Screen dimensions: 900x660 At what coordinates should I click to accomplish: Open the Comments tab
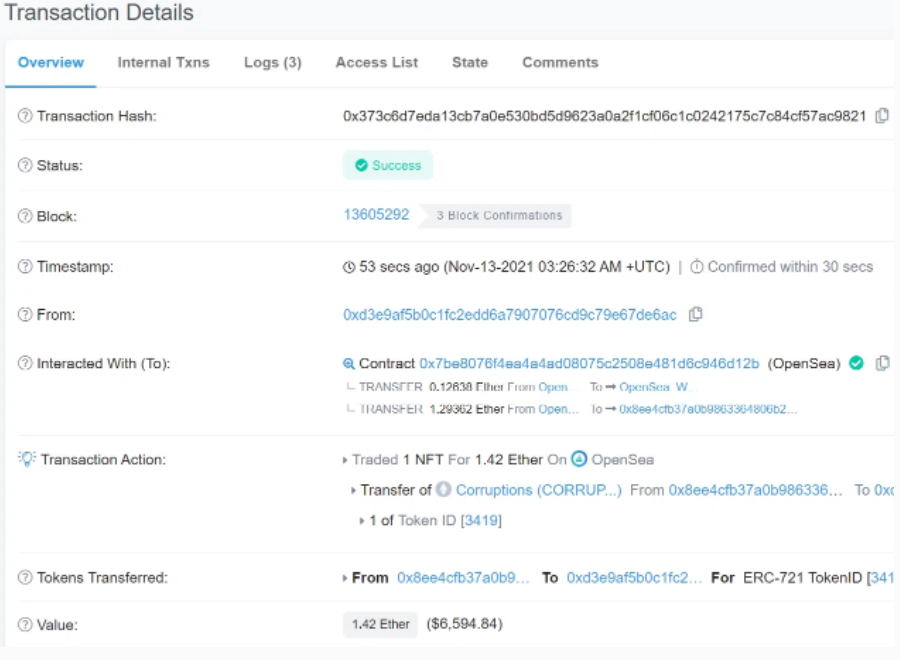pos(560,62)
